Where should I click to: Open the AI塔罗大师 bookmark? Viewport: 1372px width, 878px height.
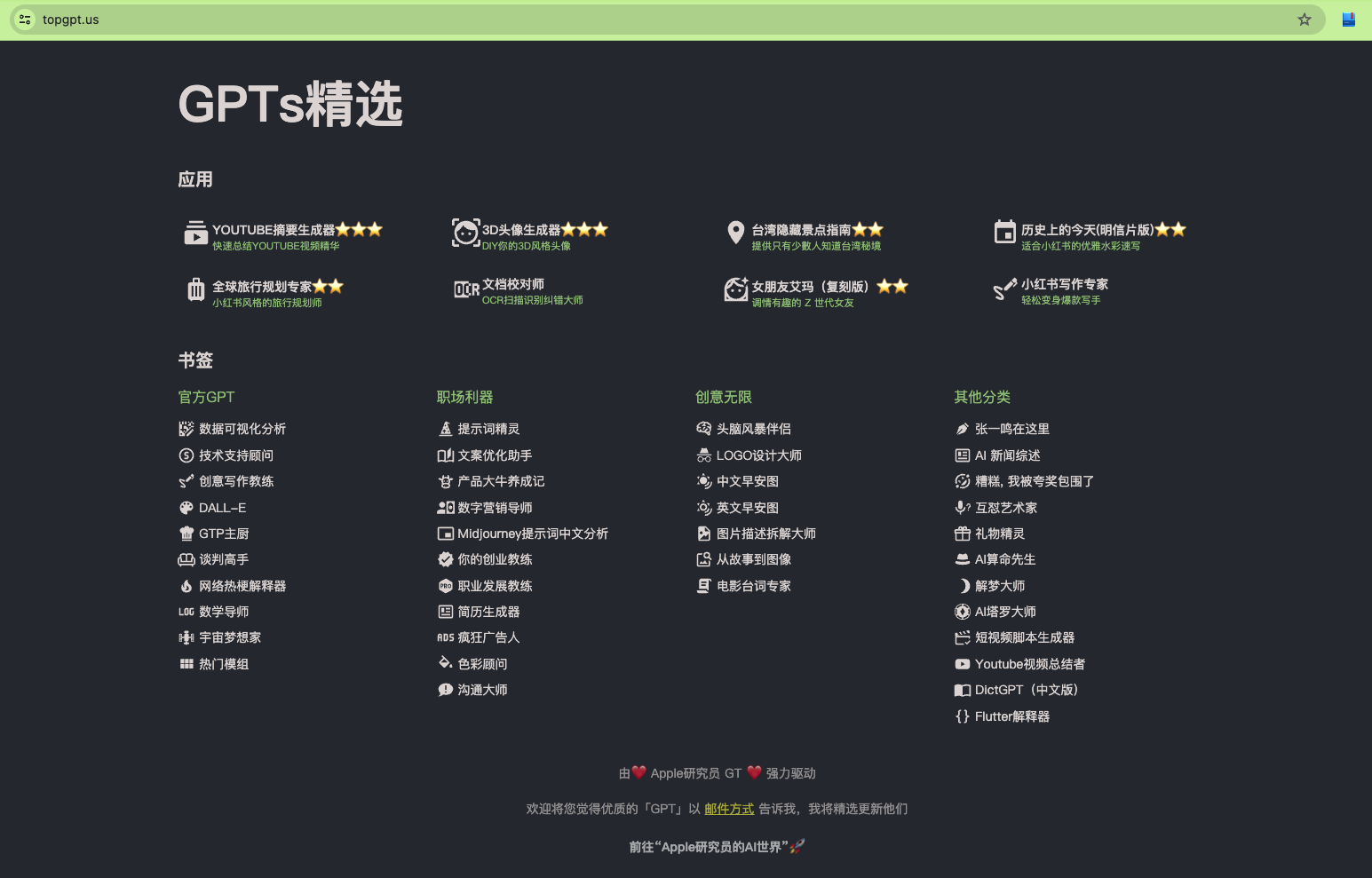[x=1005, y=612]
